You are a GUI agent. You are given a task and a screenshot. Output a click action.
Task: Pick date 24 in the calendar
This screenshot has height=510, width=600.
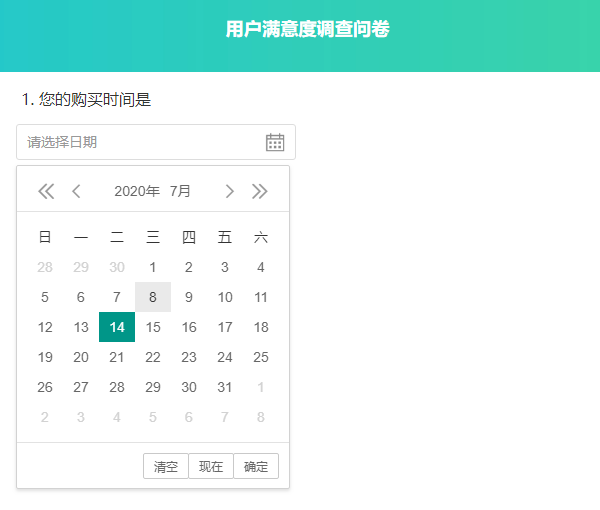[225, 357]
